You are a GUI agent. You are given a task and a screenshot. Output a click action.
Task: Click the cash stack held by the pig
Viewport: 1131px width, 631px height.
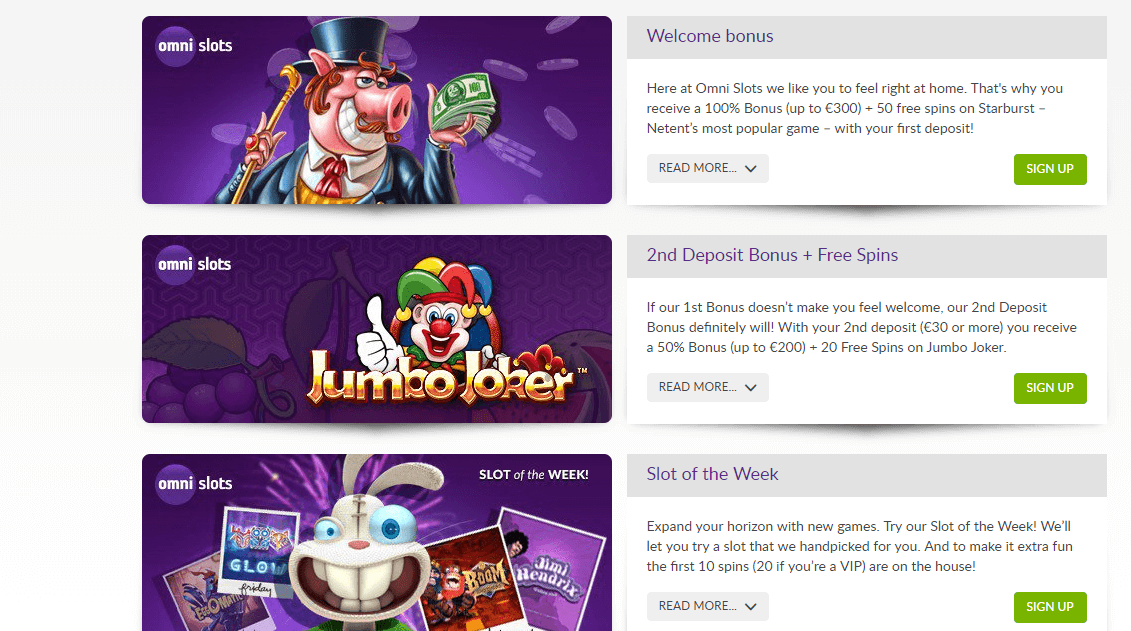tap(462, 105)
